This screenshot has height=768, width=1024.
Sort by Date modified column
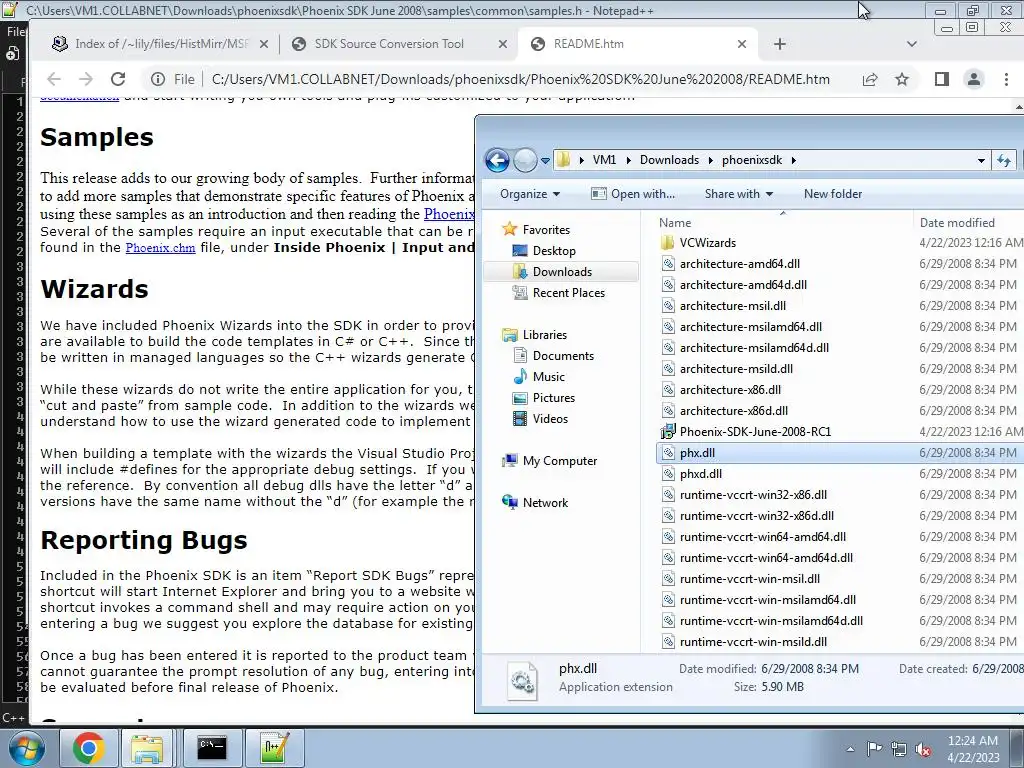tap(957, 223)
